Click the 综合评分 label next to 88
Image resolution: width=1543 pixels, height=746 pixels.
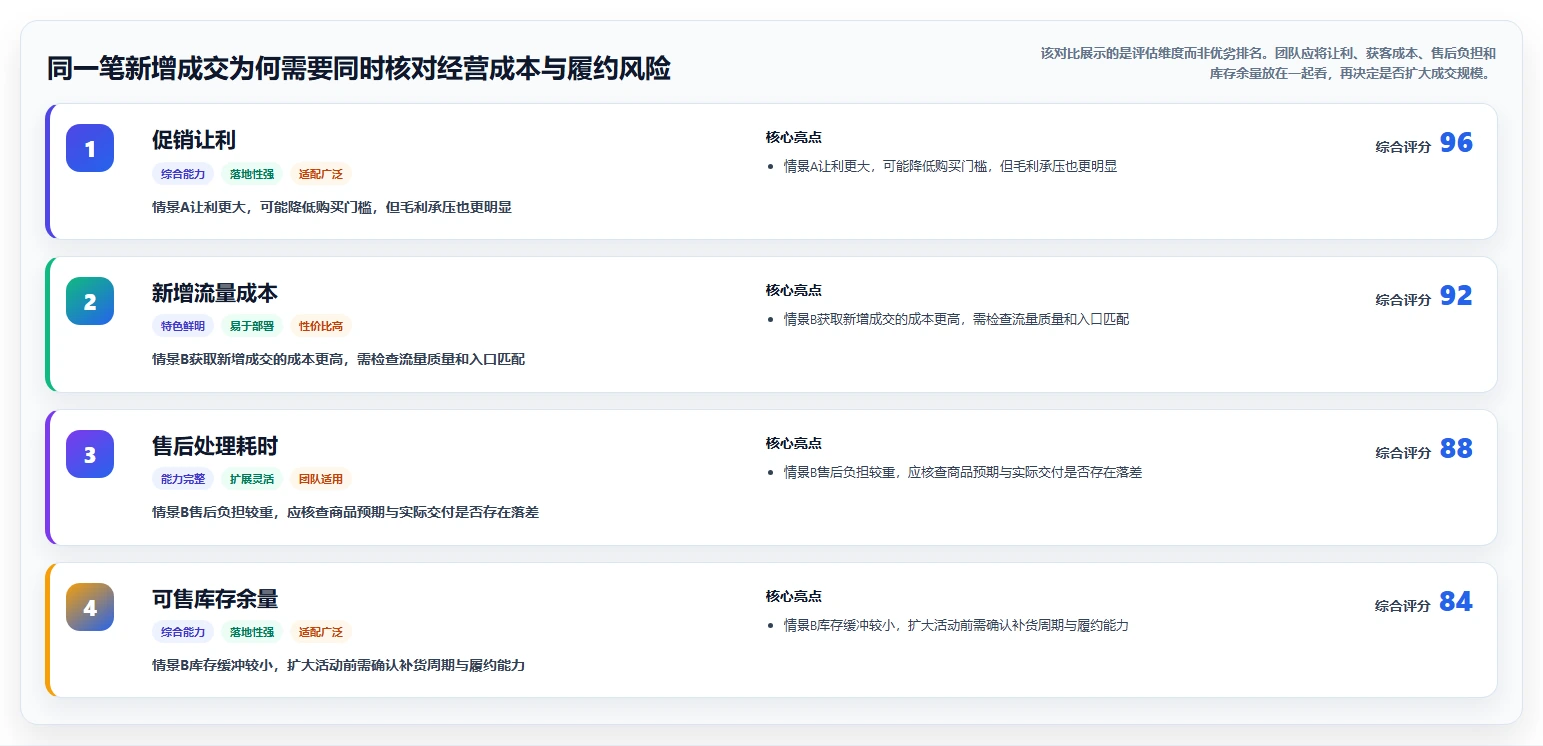point(1403,452)
